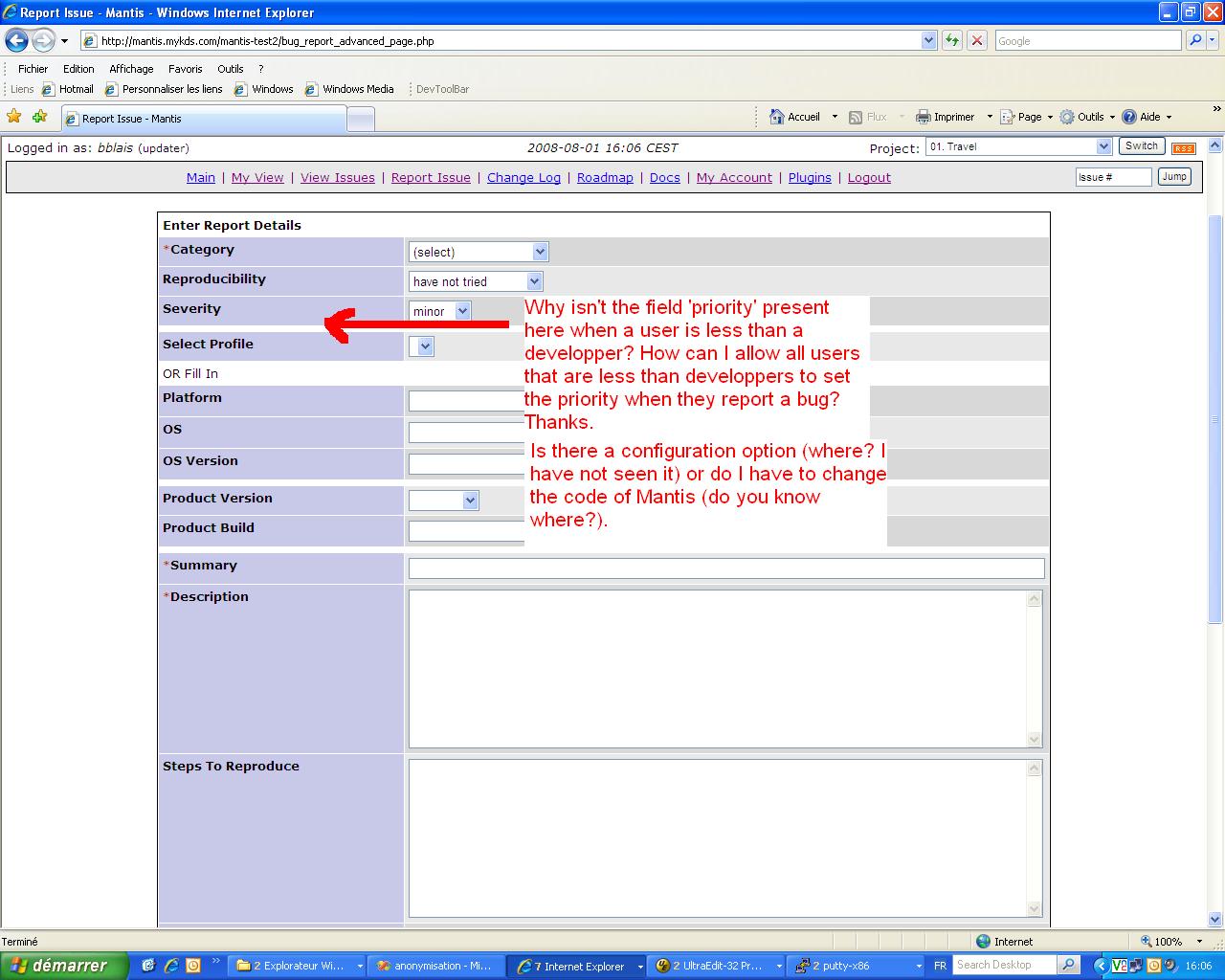The width and height of the screenshot is (1225, 980).
Task: Open the Category dropdown
Action: tap(478, 252)
